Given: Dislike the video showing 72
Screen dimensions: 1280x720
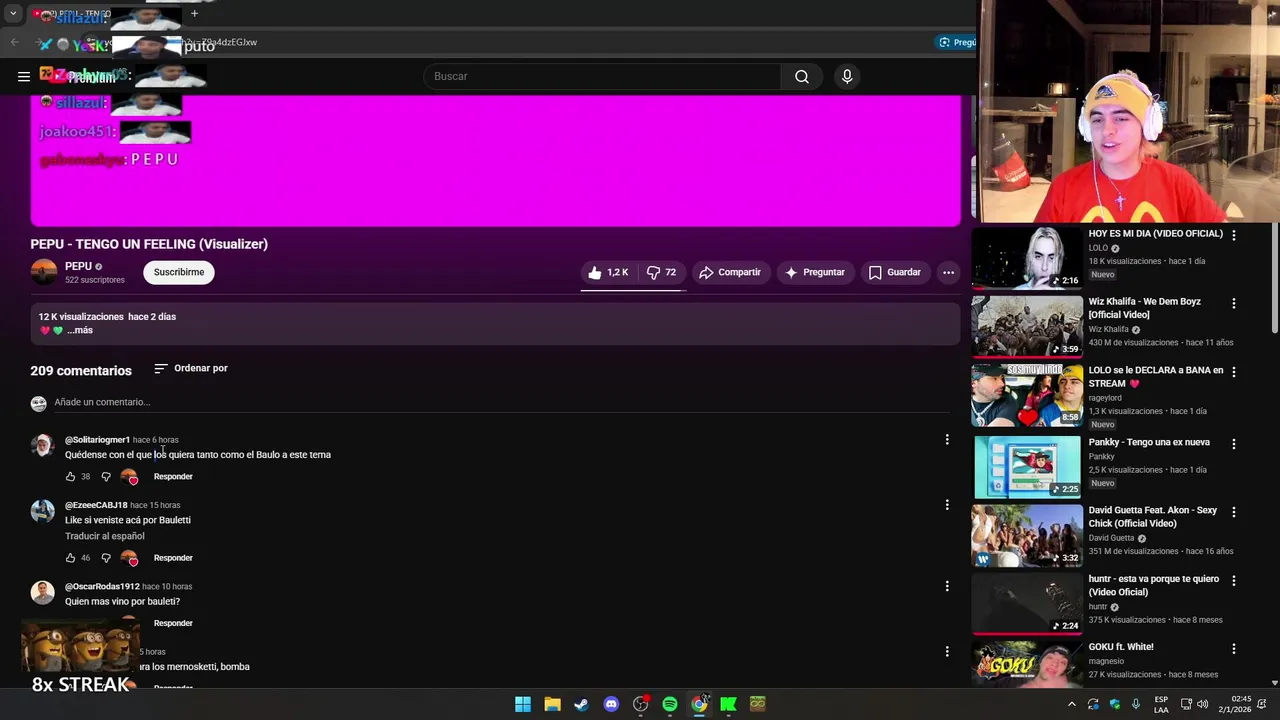Looking at the screenshot, I should (x=662, y=272).
